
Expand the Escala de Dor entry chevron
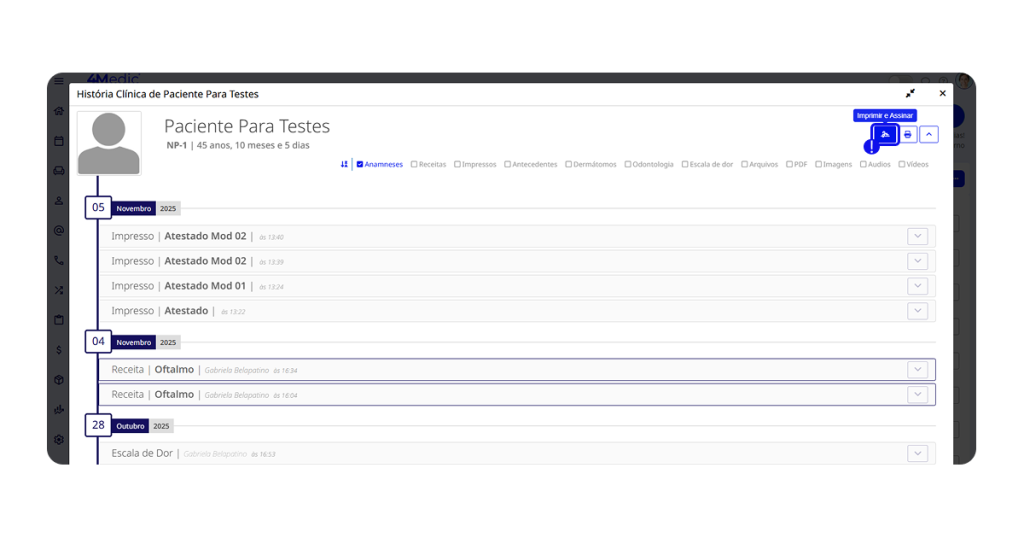coord(917,453)
